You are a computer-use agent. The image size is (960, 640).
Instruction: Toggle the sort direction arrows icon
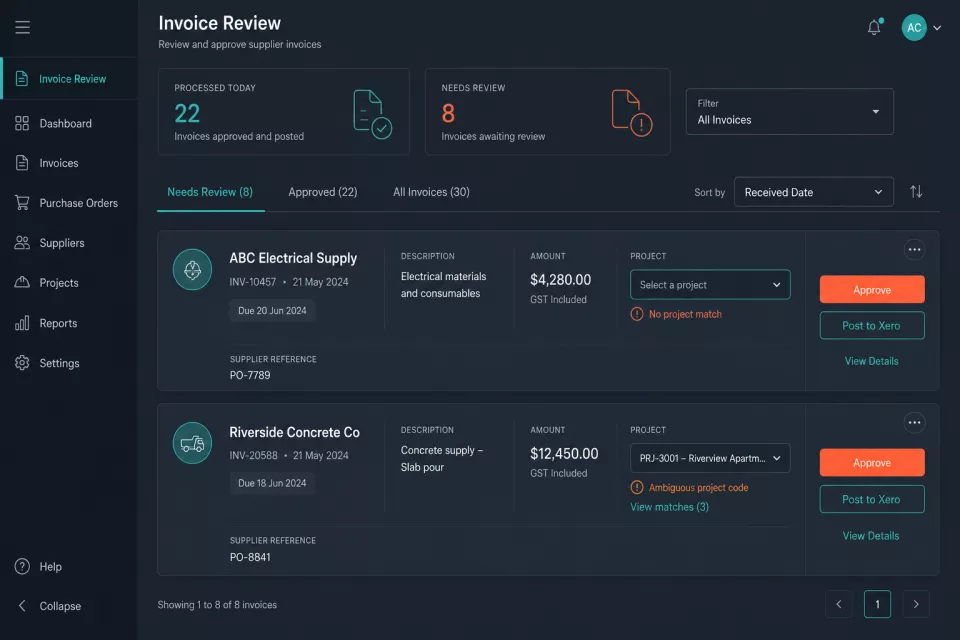coord(916,192)
